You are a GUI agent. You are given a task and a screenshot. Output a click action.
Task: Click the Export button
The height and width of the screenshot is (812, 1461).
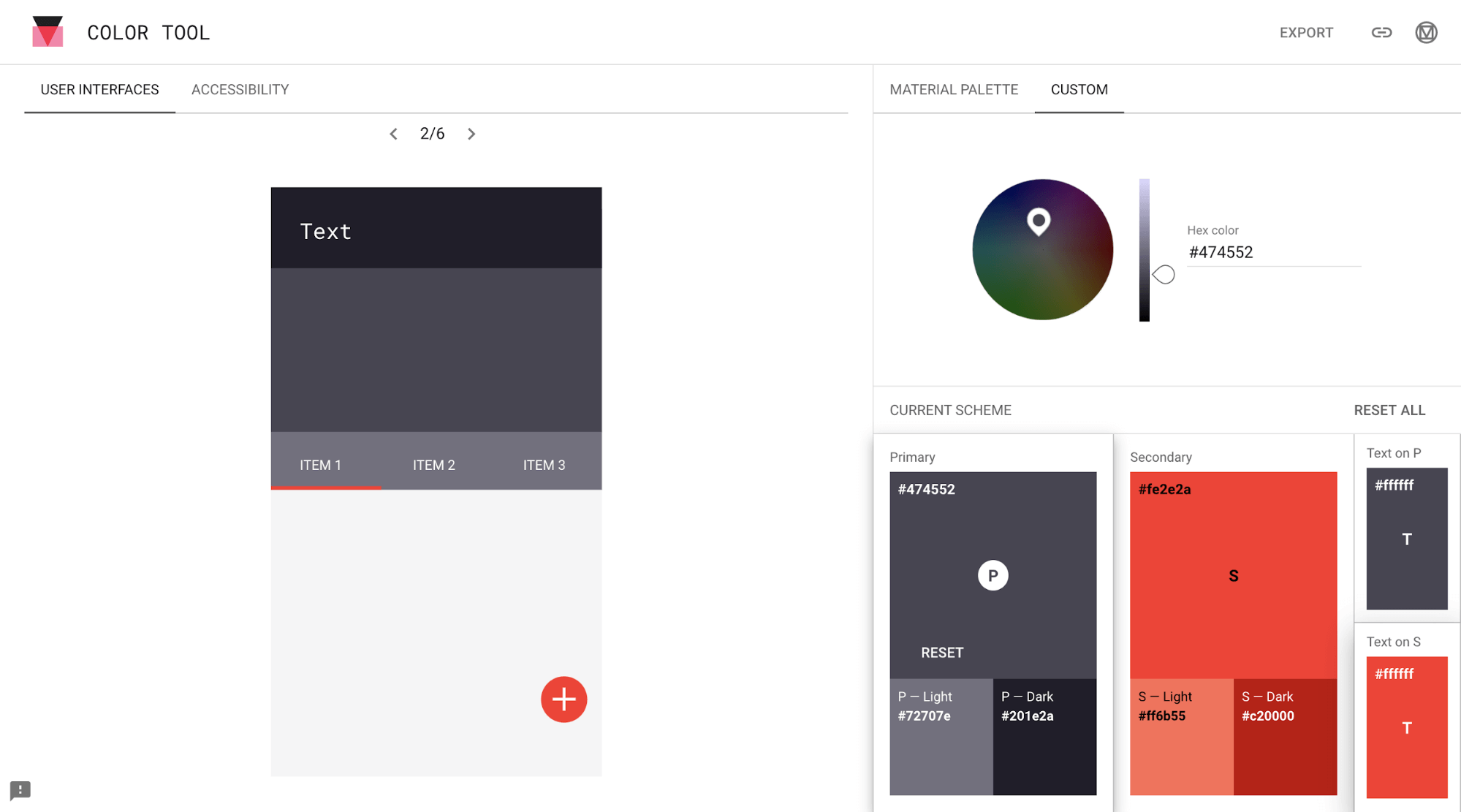pos(1306,32)
